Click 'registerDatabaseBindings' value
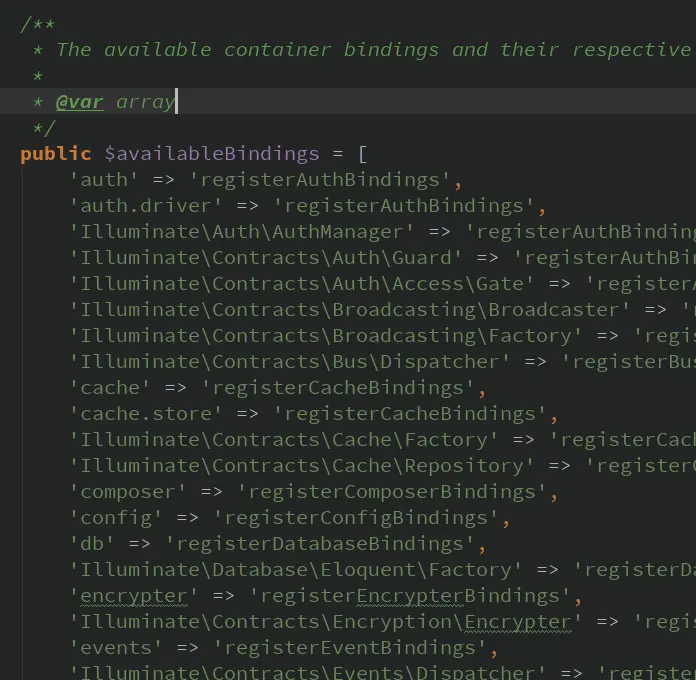Image resolution: width=696 pixels, height=680 pixels. tap(320, 544)
